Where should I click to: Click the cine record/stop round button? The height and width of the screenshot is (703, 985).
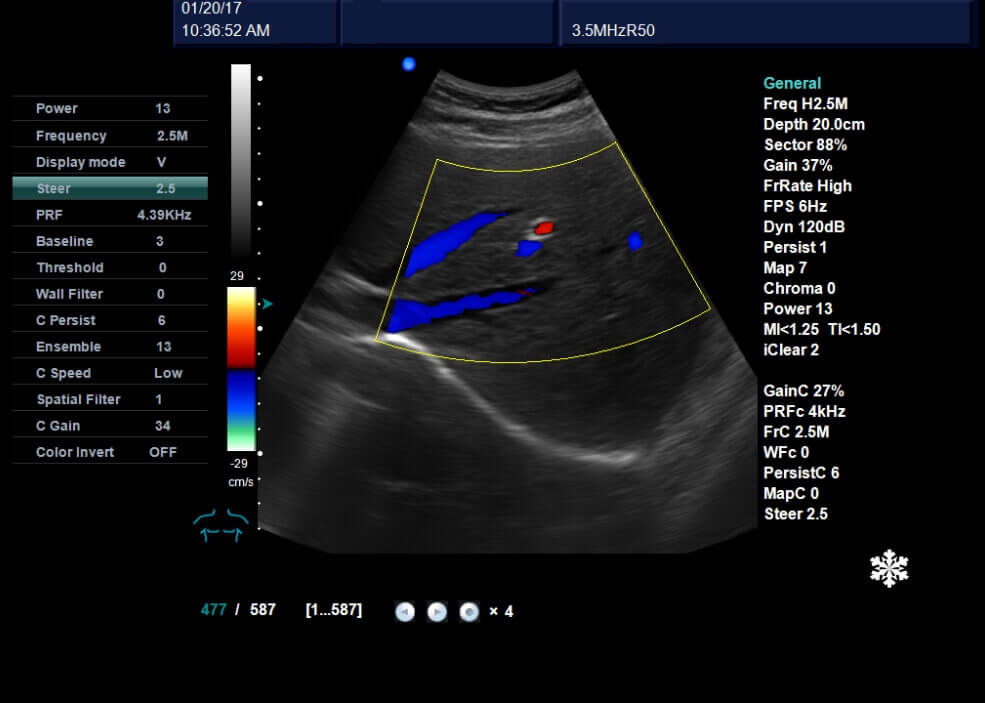click(x=469, y=611)
